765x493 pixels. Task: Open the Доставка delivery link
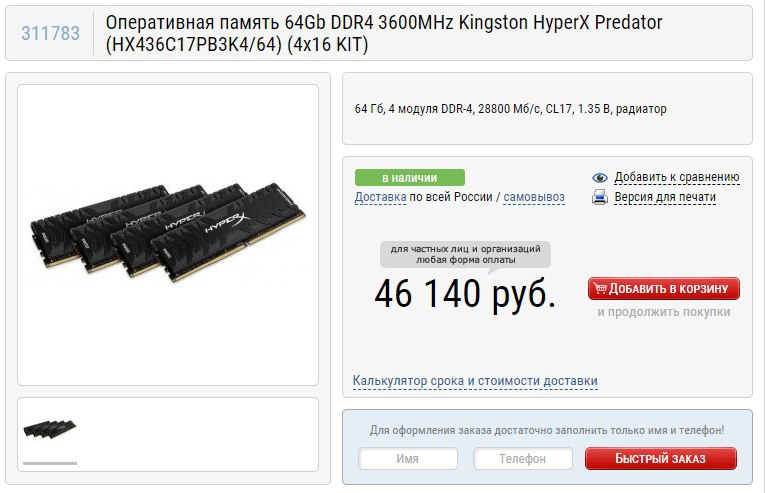(x=380, y=197)
